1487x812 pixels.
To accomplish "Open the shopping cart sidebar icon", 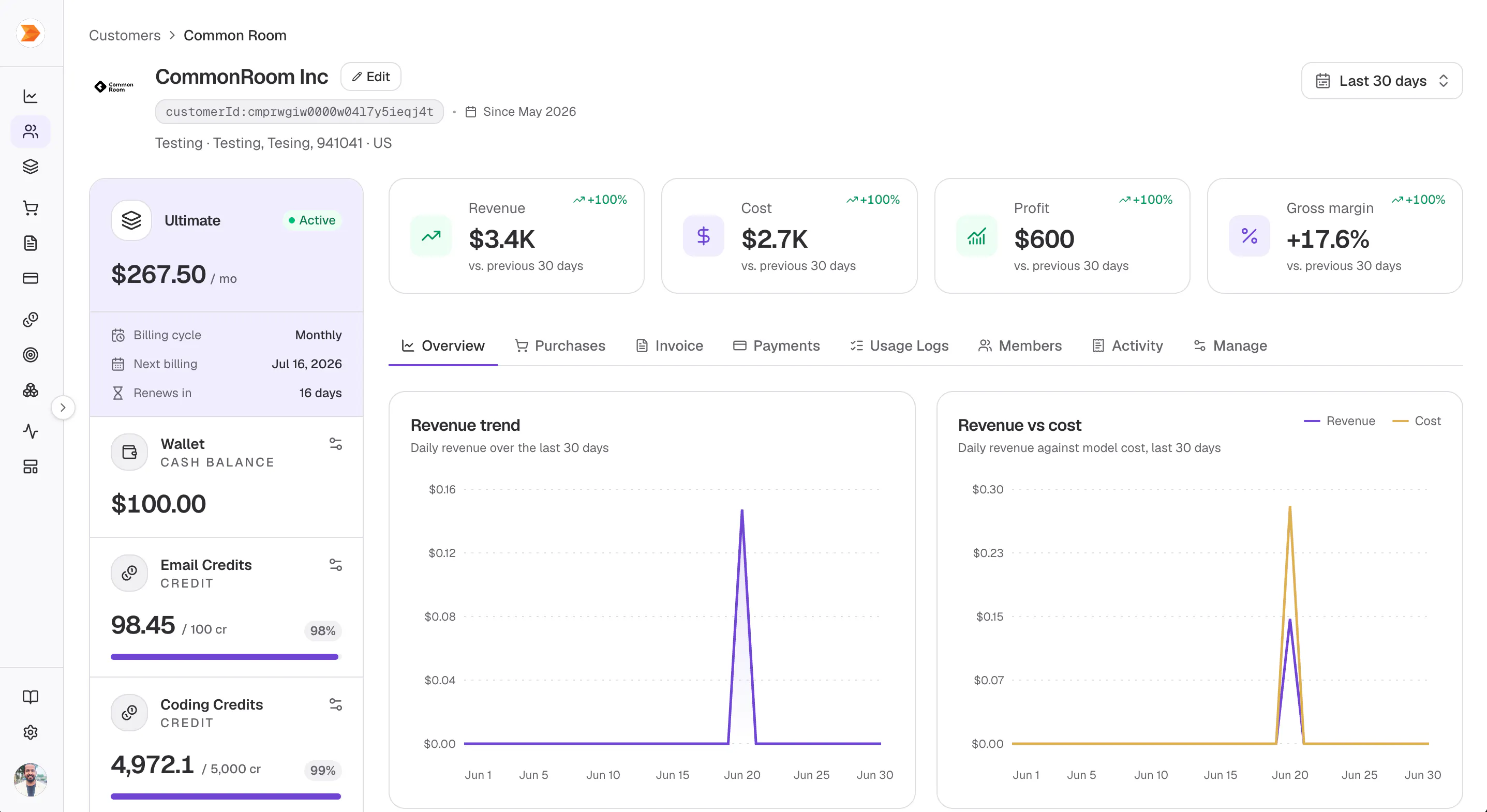I will point(31,208).
